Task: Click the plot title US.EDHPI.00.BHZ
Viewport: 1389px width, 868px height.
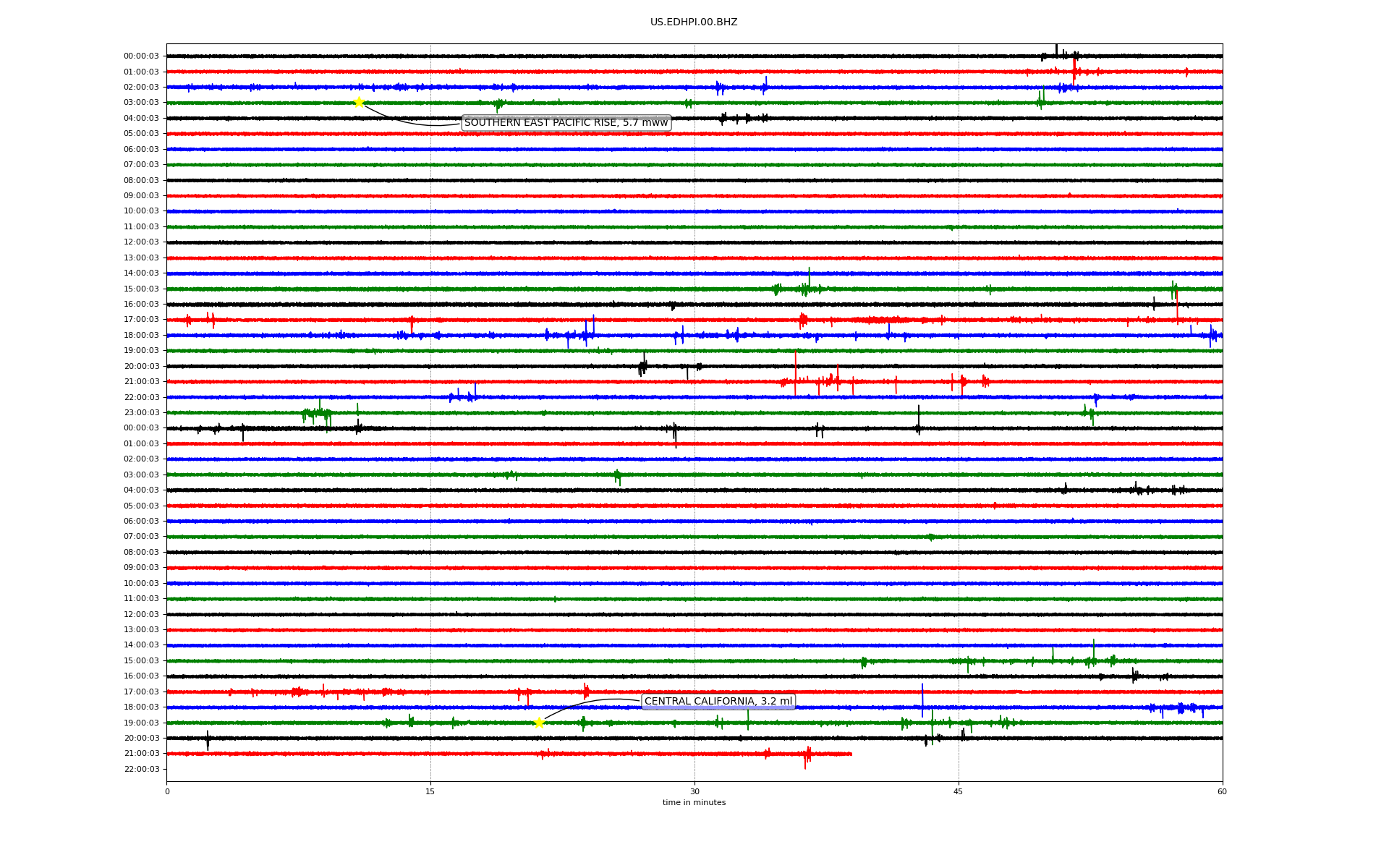Action: [x=694, y=22]
